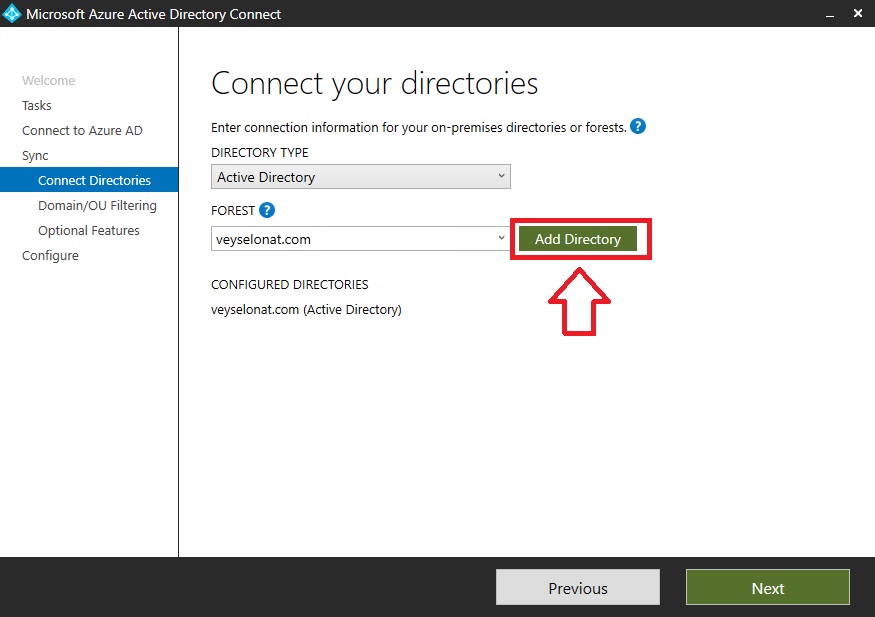Click the Microsoft Azure Active Directory Connect title

click(153, 14)
